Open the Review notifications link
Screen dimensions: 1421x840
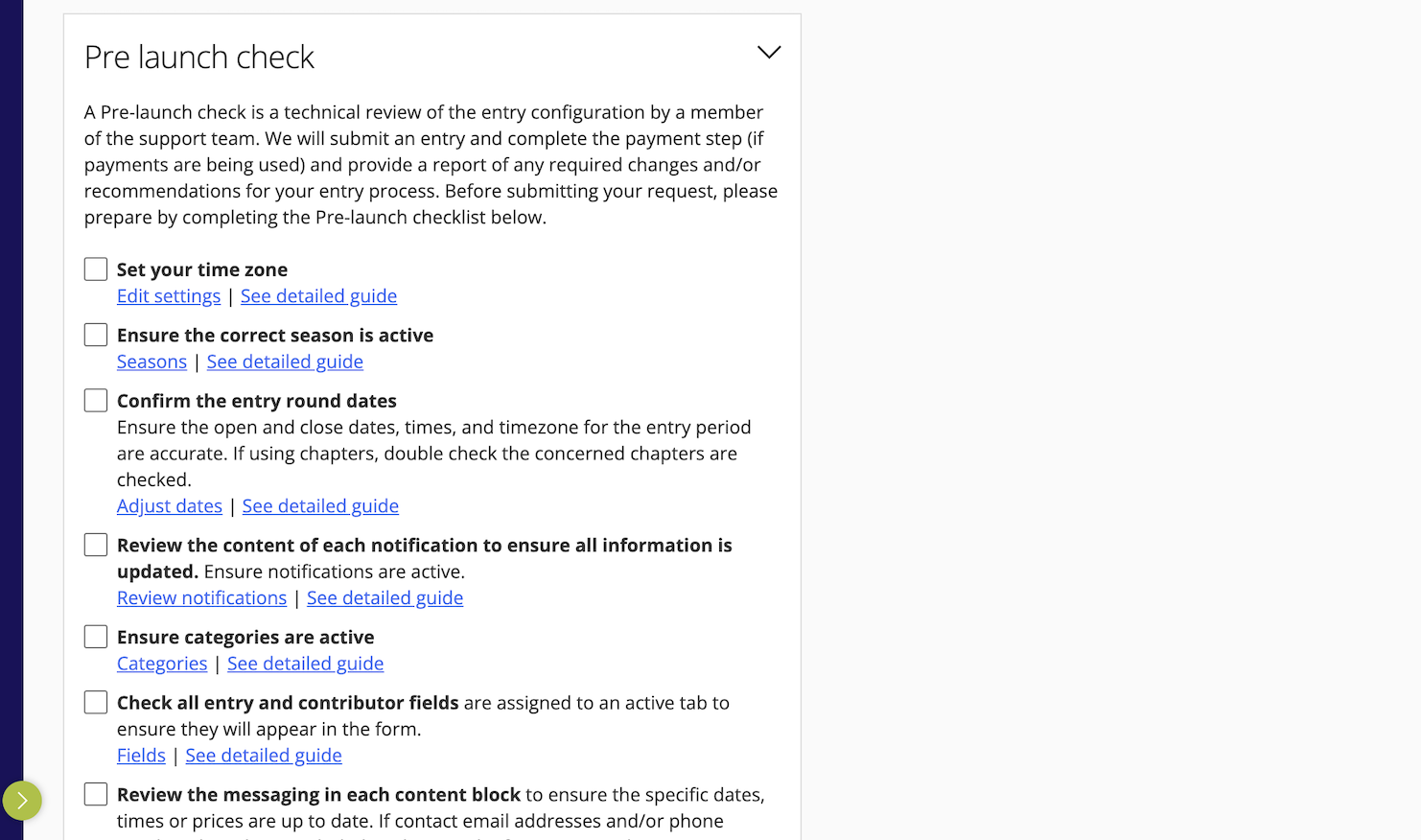pyautogui.click(x=201, y=598)
